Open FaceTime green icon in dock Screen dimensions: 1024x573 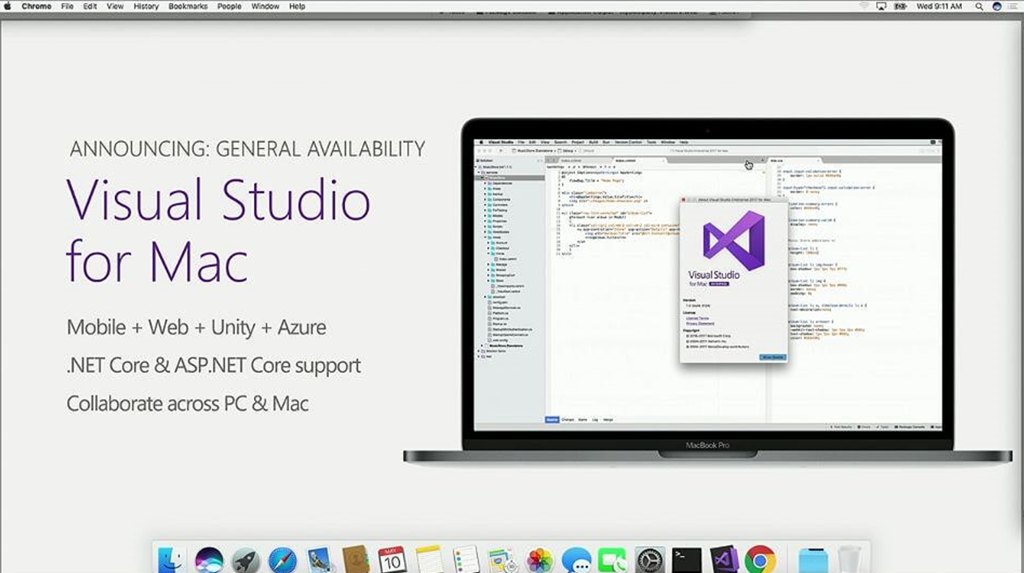coord(613,560)
